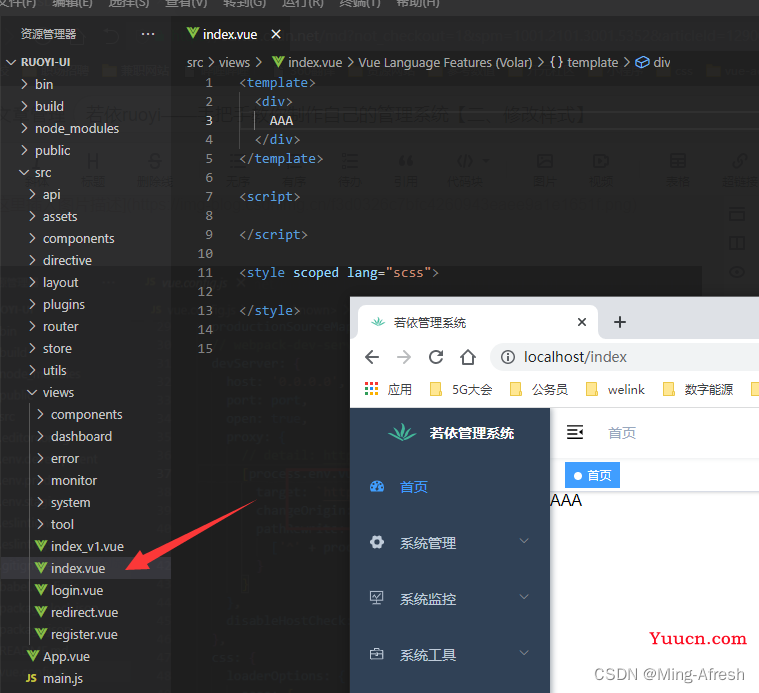The width and height of the screenshot is (759, 693).
Task: Click the explorer more actions ellipsis
Action: pos(148,34)
